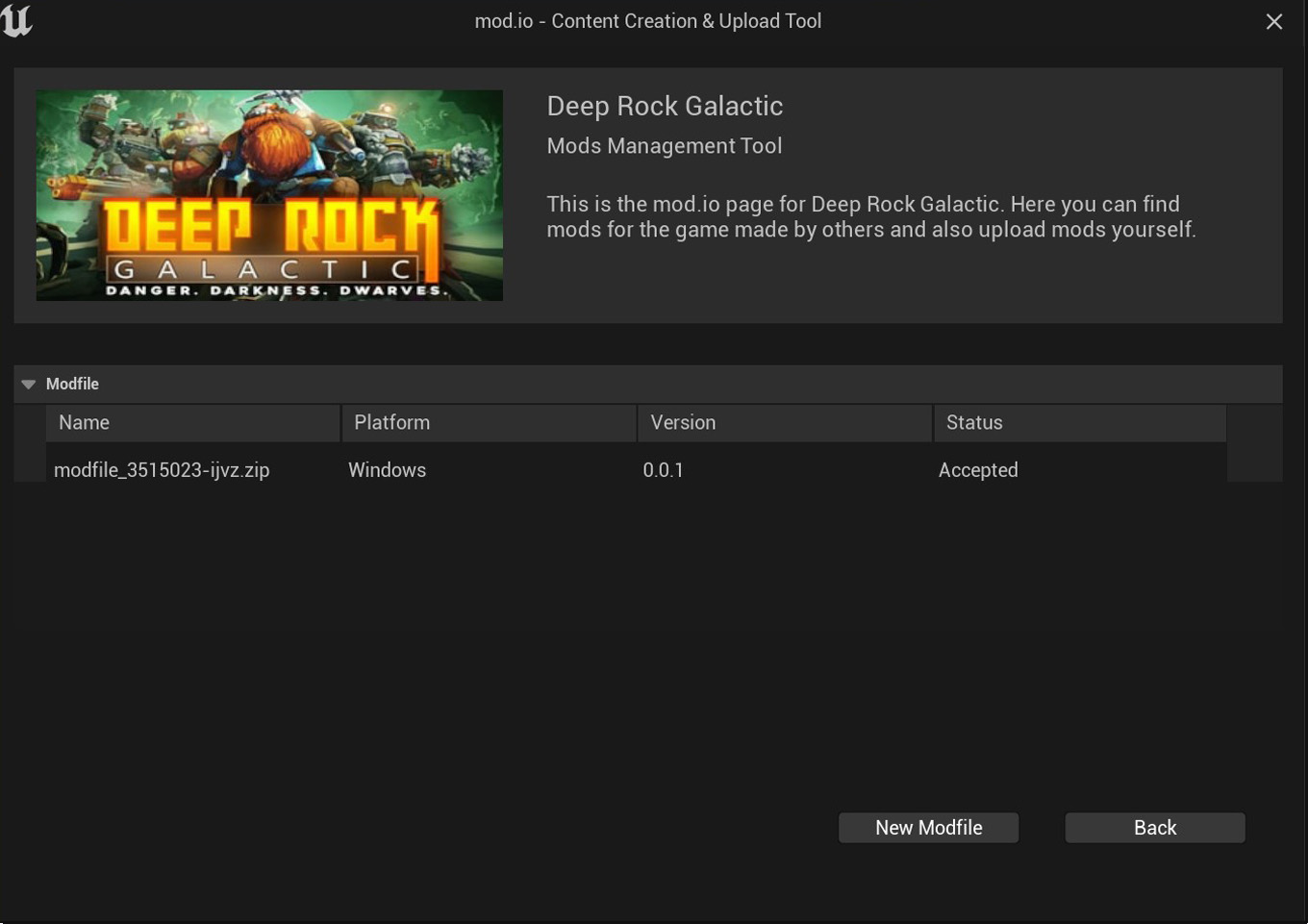
Task: Click the Unreal Engine logo icon
Action: coord(16,20)
